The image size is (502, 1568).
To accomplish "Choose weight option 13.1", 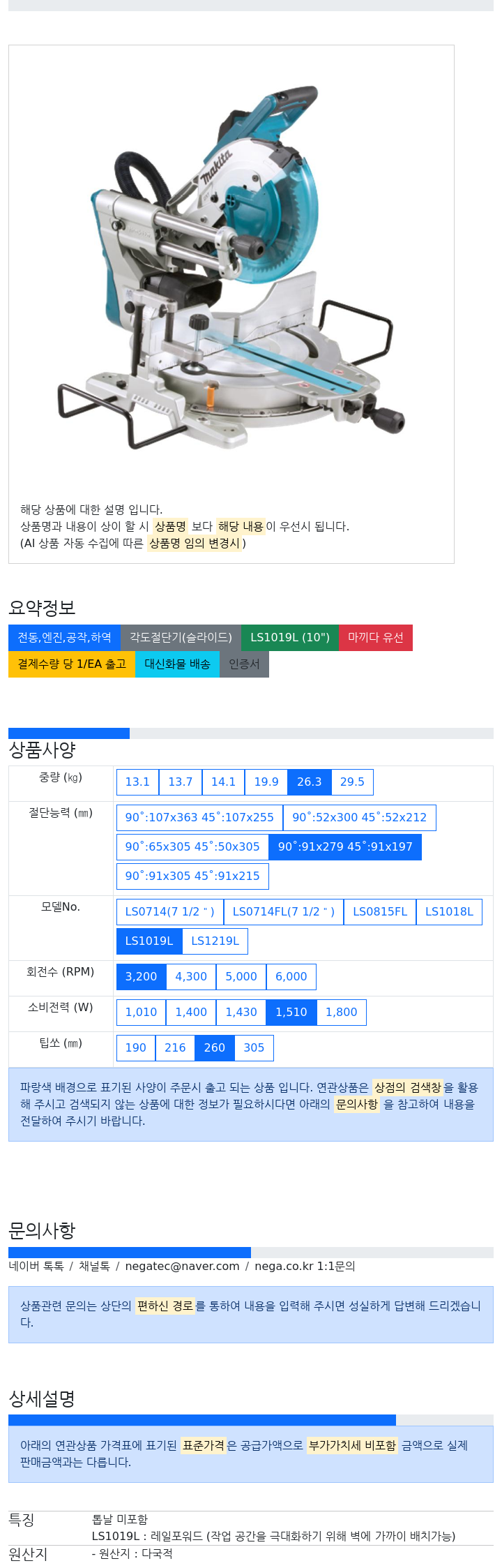I will click(137, 782).
